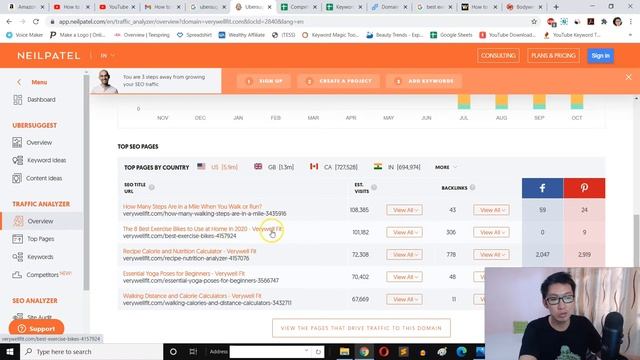This screenshot has height=360, width=640.
Task: Click Add Keywords step button
Action: (x=424, y=81)
